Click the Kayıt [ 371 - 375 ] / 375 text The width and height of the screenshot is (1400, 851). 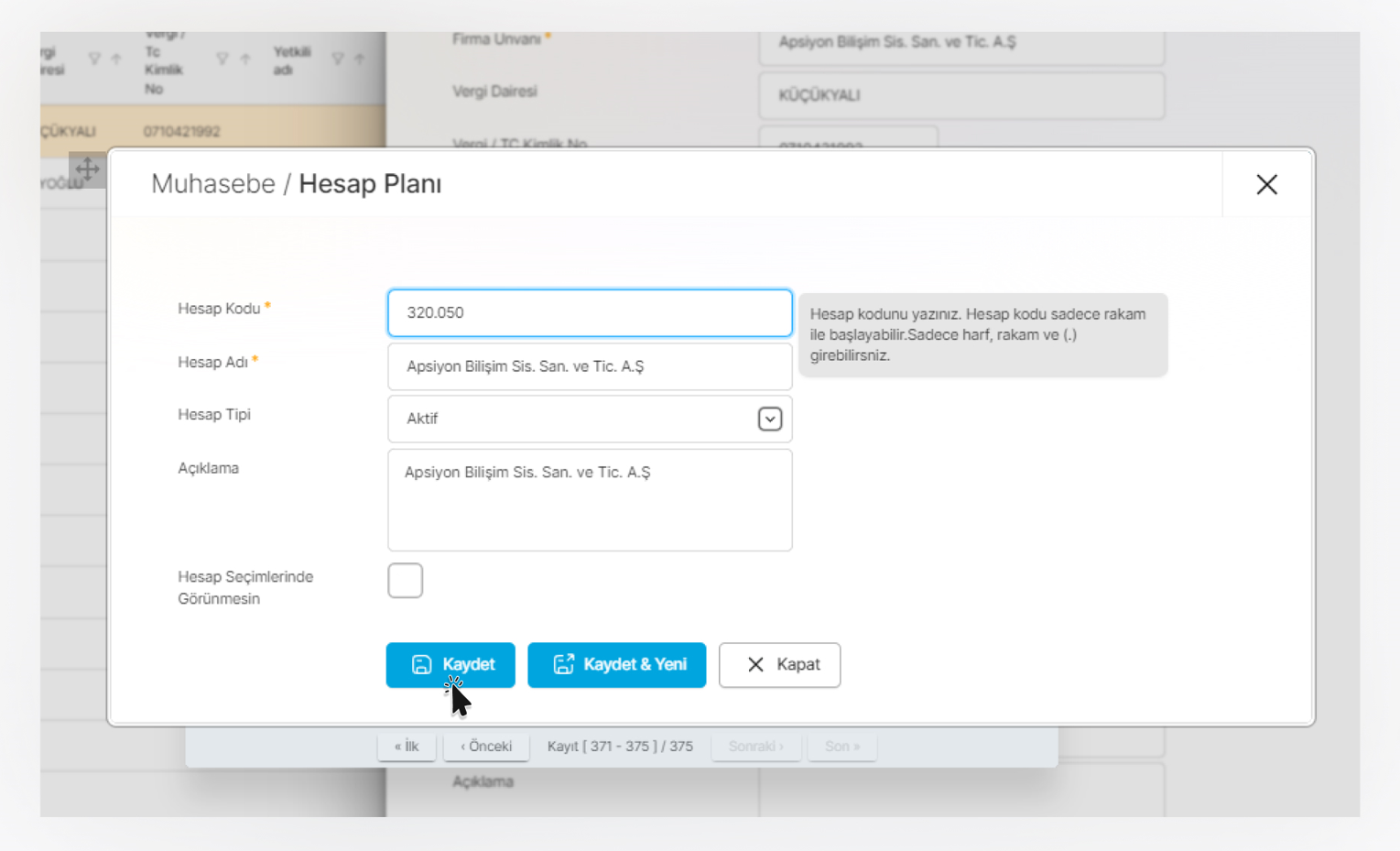tap(620, 746)
